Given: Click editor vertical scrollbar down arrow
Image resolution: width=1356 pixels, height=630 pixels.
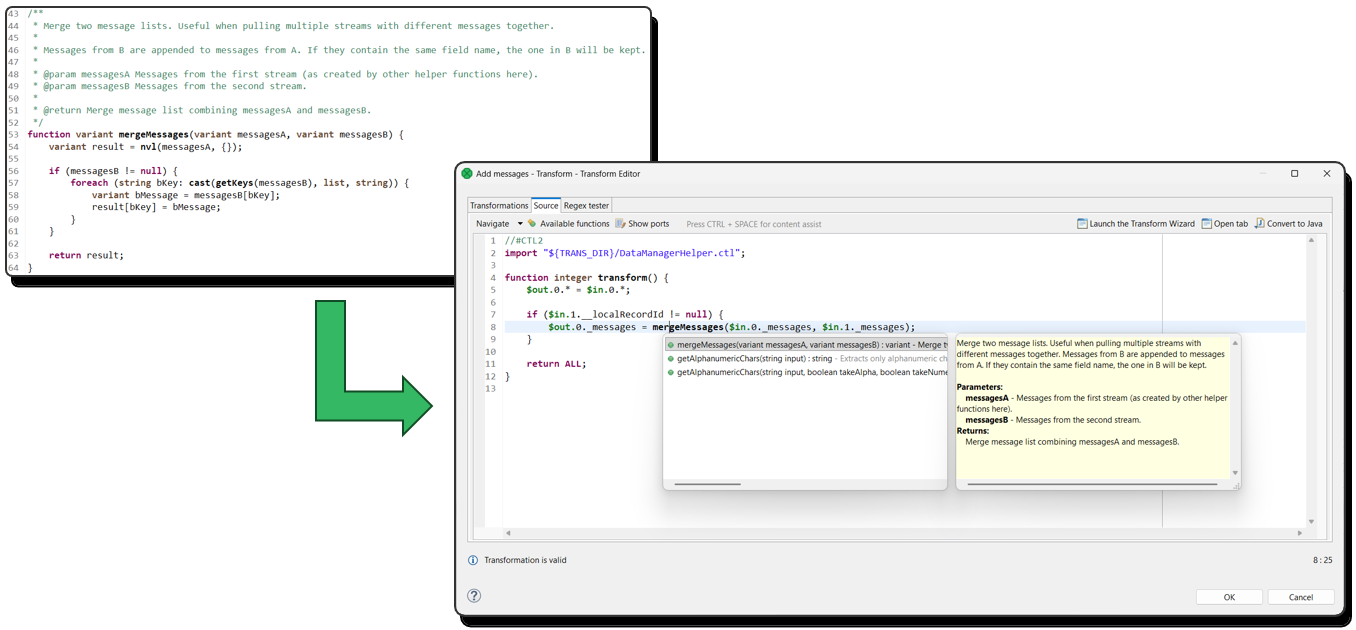Looking at the screenshot, I should pyautogui.click(x=1312, y=522).
